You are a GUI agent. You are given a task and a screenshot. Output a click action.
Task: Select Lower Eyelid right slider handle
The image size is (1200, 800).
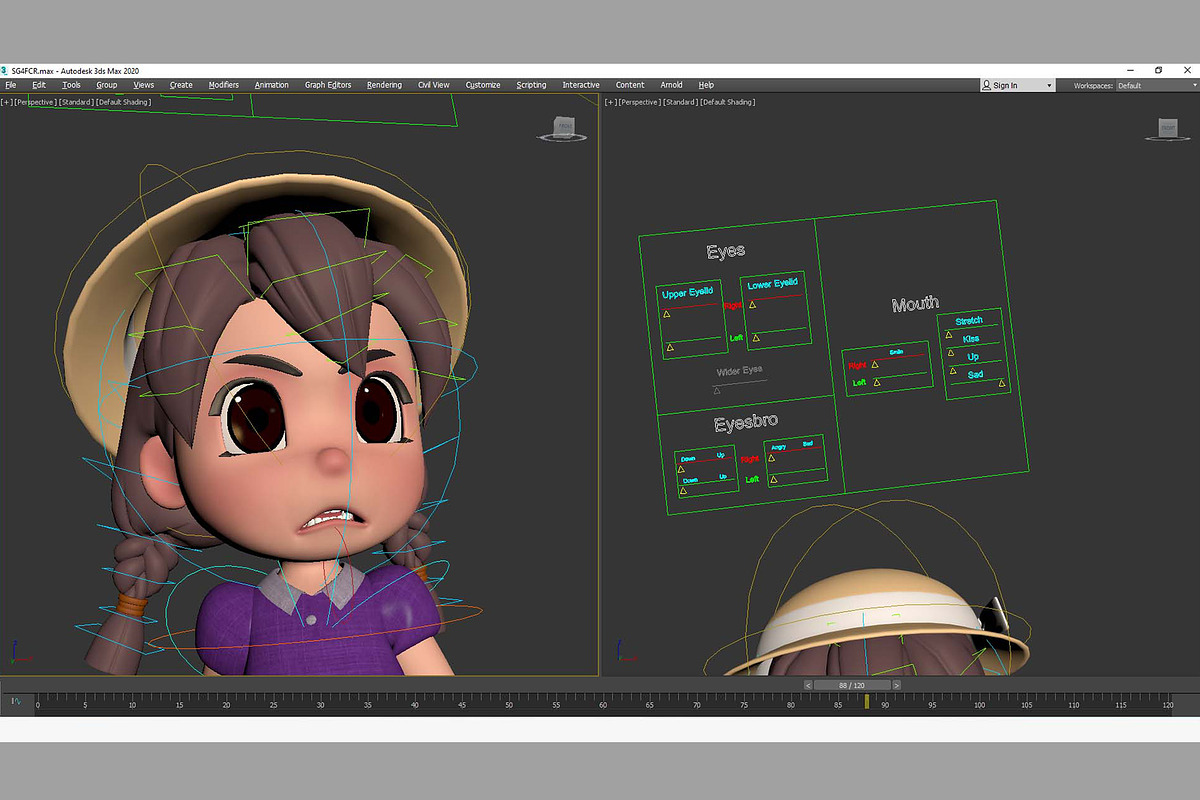tap(753, 305)
